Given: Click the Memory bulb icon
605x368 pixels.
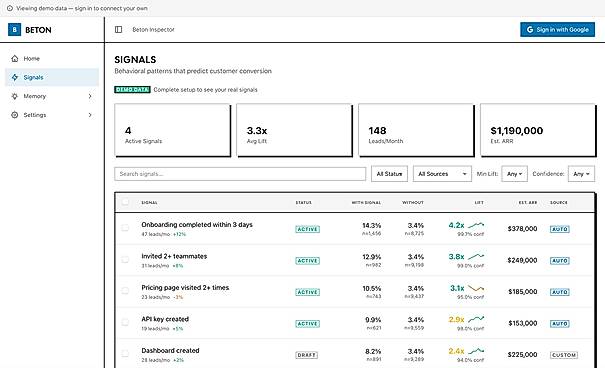Looking at the screenshot, I should pyautogui.click(x=15, y=96).
